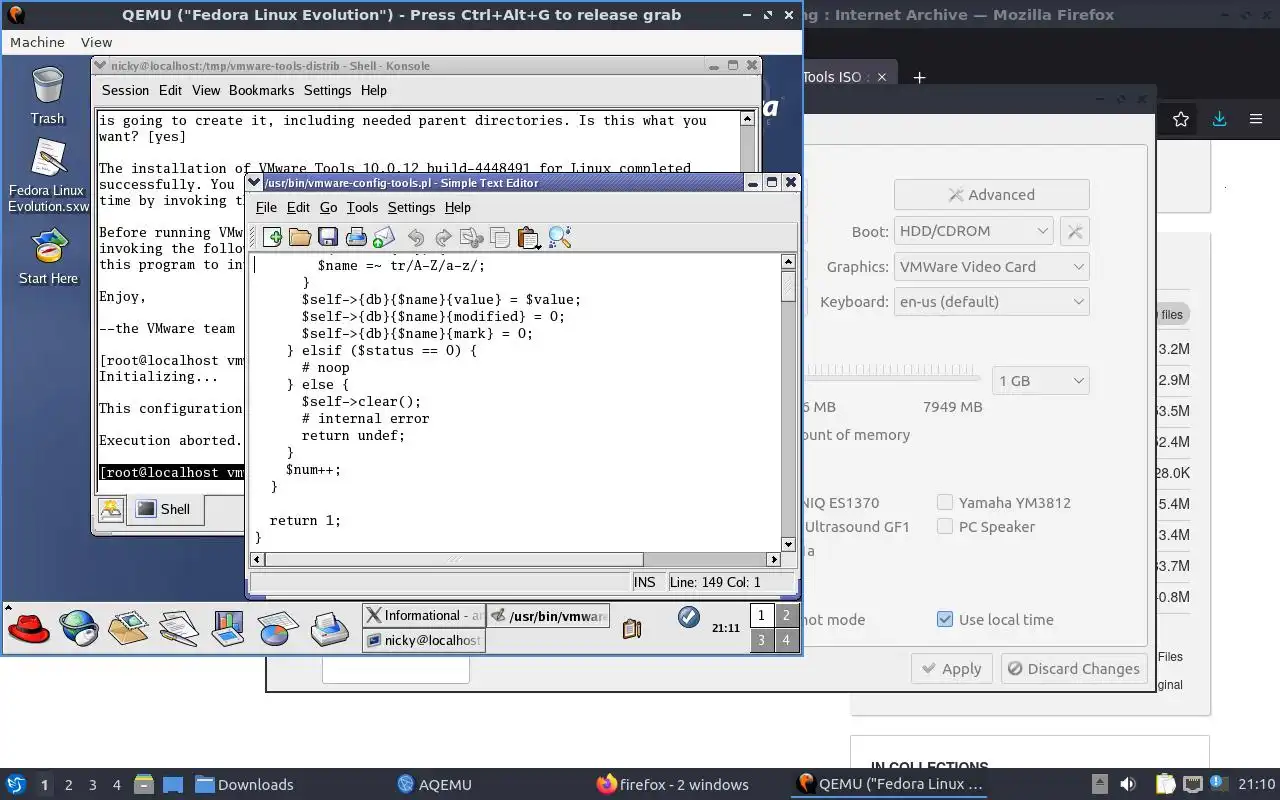This screenshot has height=800, width=1280.
Task: Open the Graphics VMWare Video Card dropdown
Action: pos(991,267)
